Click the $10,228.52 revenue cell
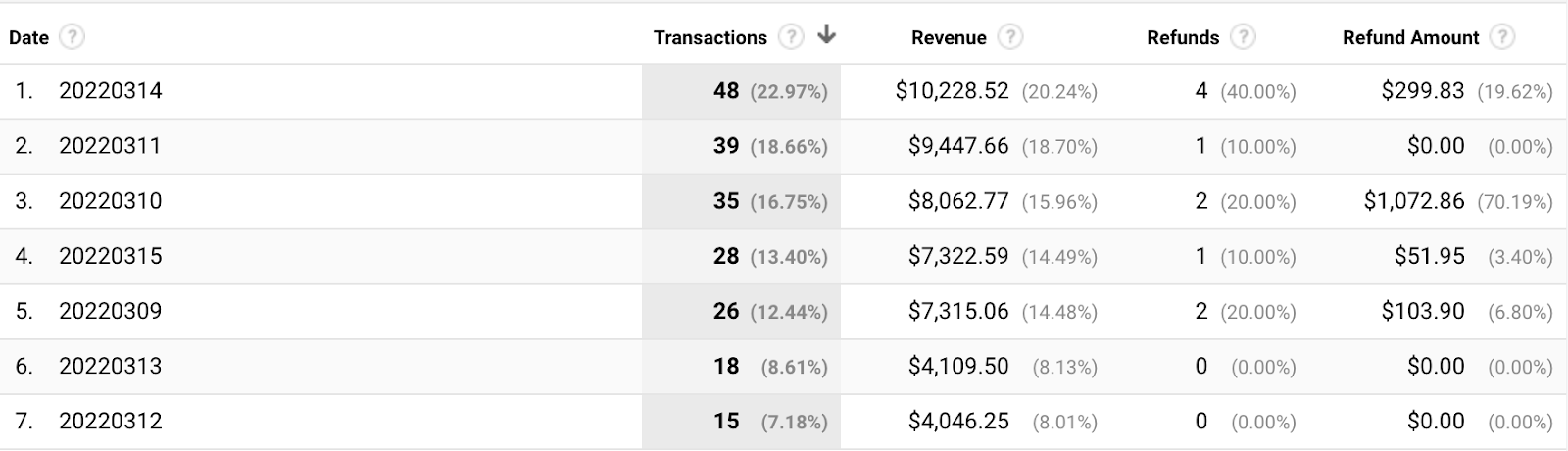The width and height of the screenshot is (1568, 451). click(x=952, y=91)
